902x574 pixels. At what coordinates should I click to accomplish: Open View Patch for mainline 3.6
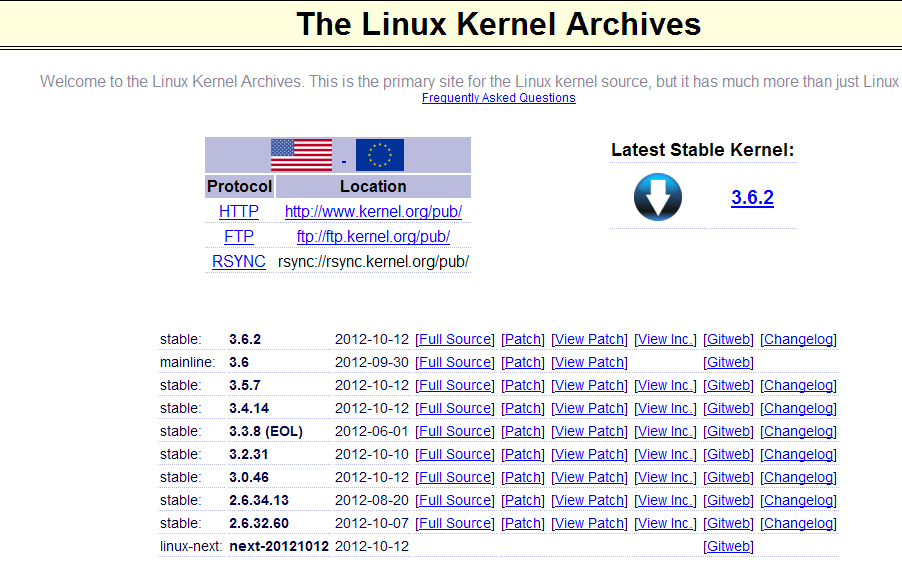[590, 362]
